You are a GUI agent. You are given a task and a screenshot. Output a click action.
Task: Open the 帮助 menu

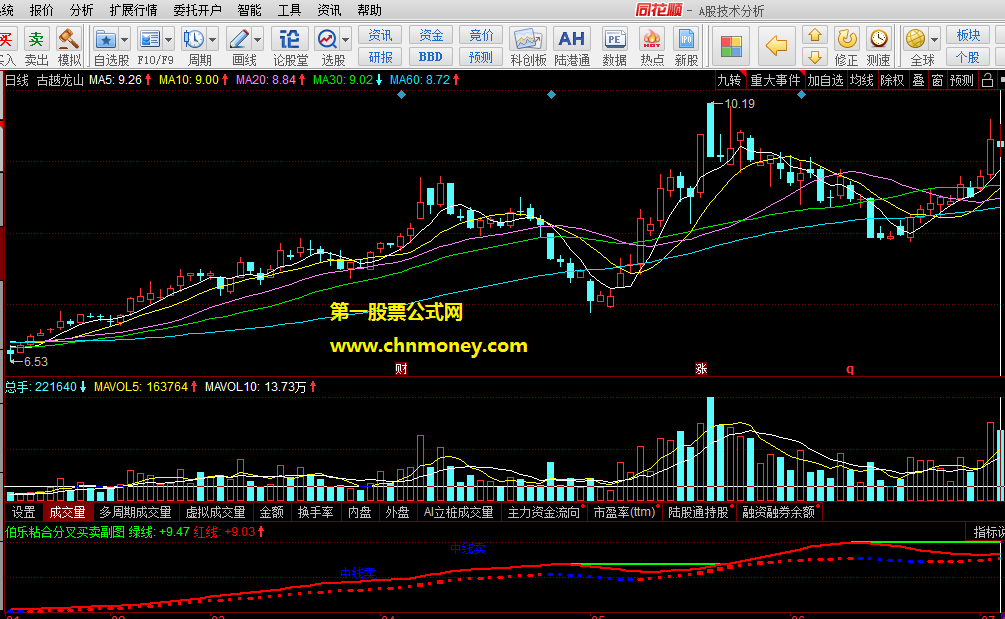tap(369, 10)
